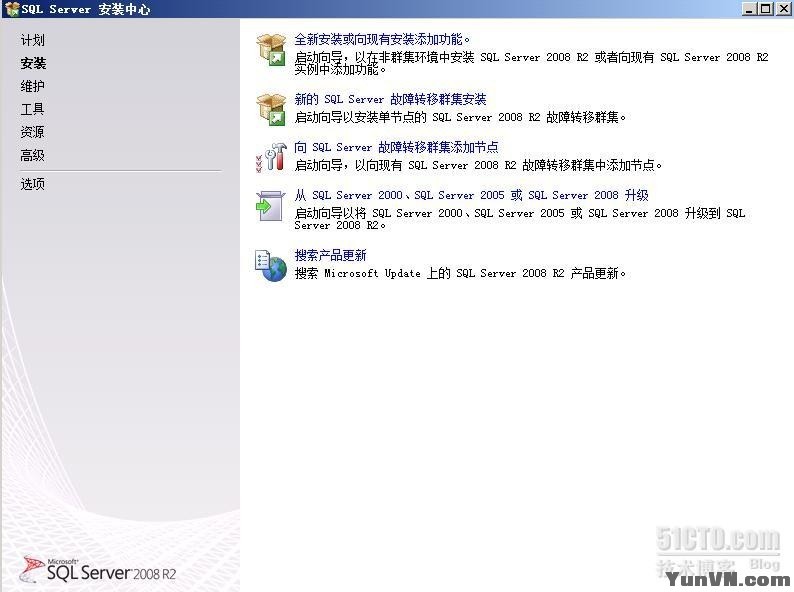
Task: Click 向 SQL Server 故障转移群集添加节点 link
Action: pyautogui.click(x=396, y=147)
